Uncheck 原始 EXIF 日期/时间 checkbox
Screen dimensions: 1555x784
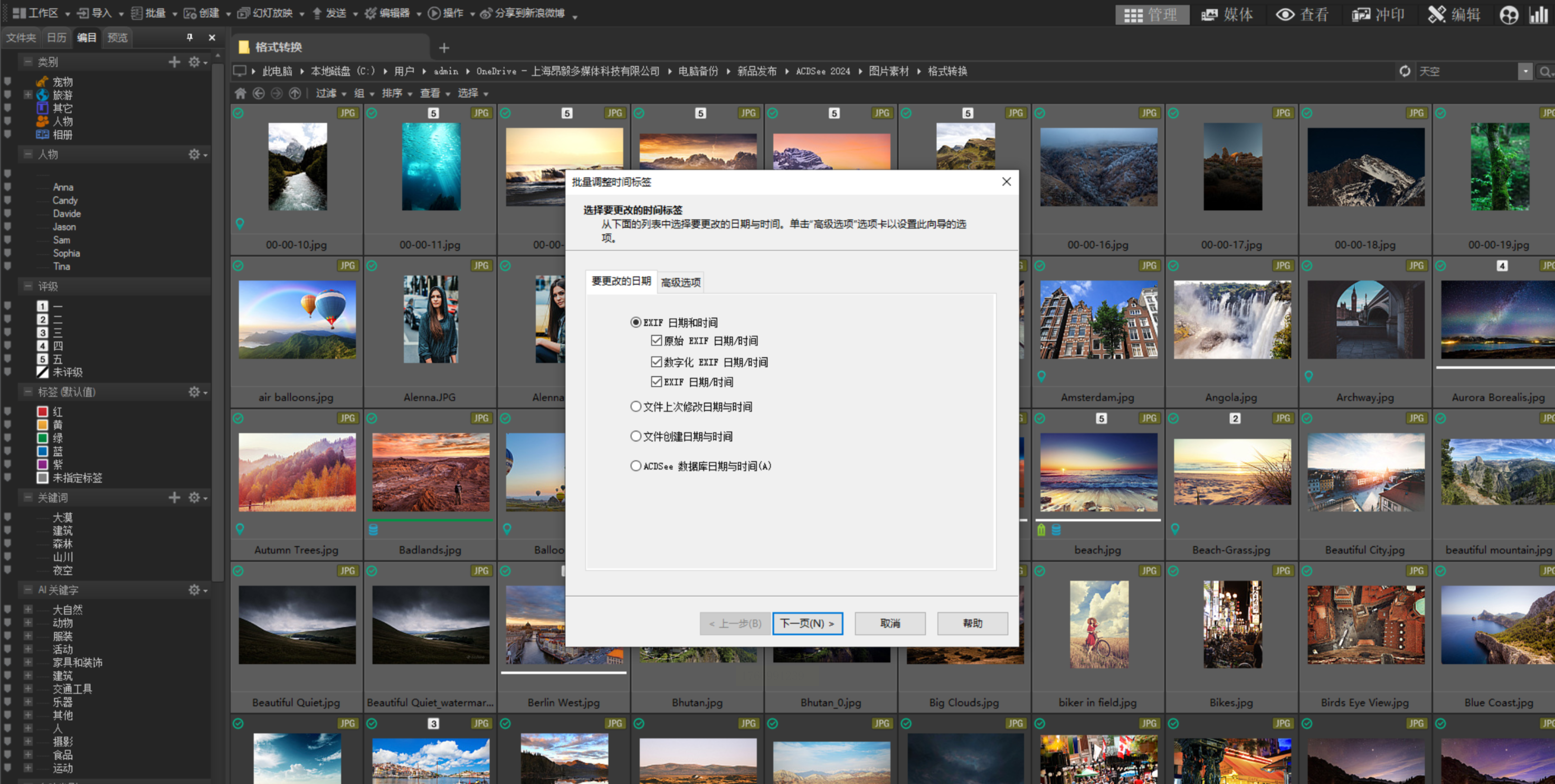(656, 340)
